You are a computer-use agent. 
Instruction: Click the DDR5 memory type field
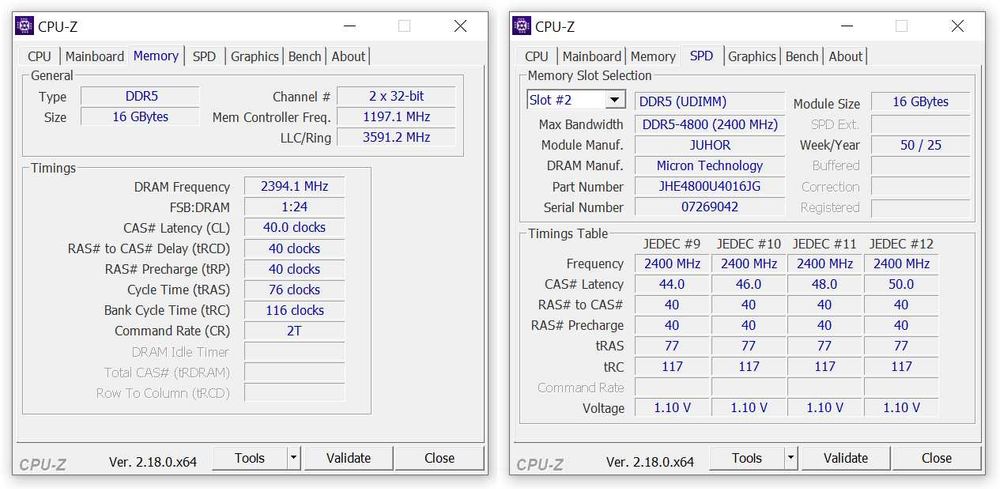pos(140,97)
